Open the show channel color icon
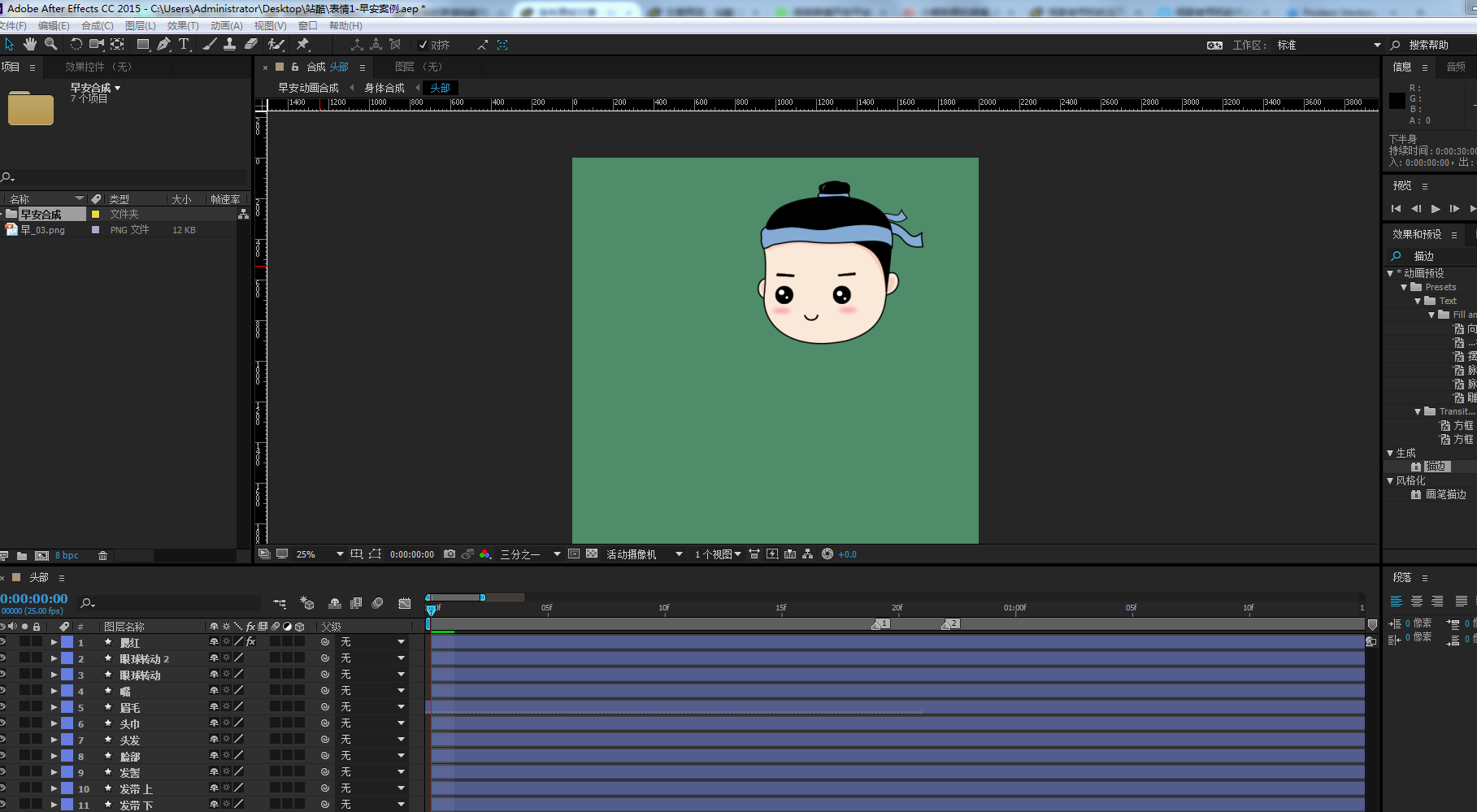This screenshot has height=812, width=1477. [x=485, y=554]
